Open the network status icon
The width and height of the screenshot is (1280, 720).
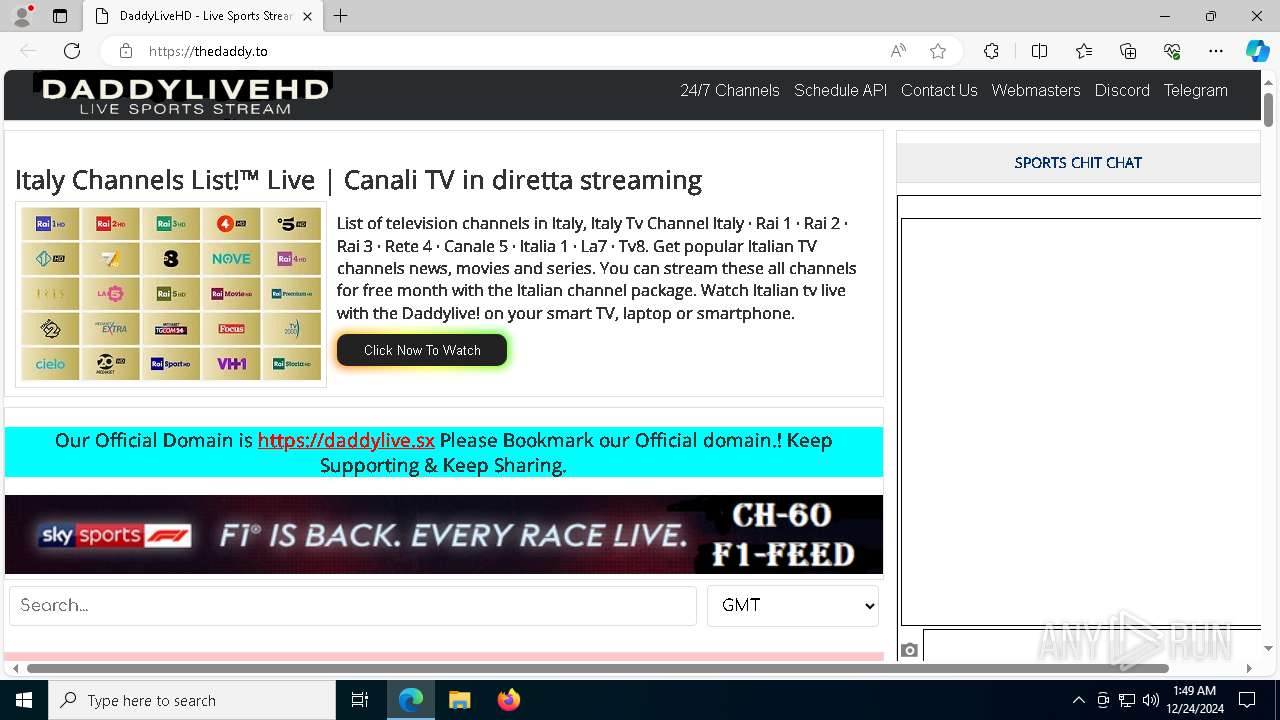click(x=1127, y=700)
